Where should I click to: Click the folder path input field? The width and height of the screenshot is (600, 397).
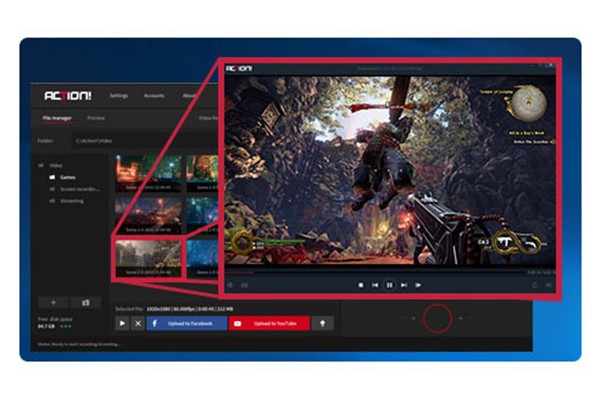[x=145, y=141]
